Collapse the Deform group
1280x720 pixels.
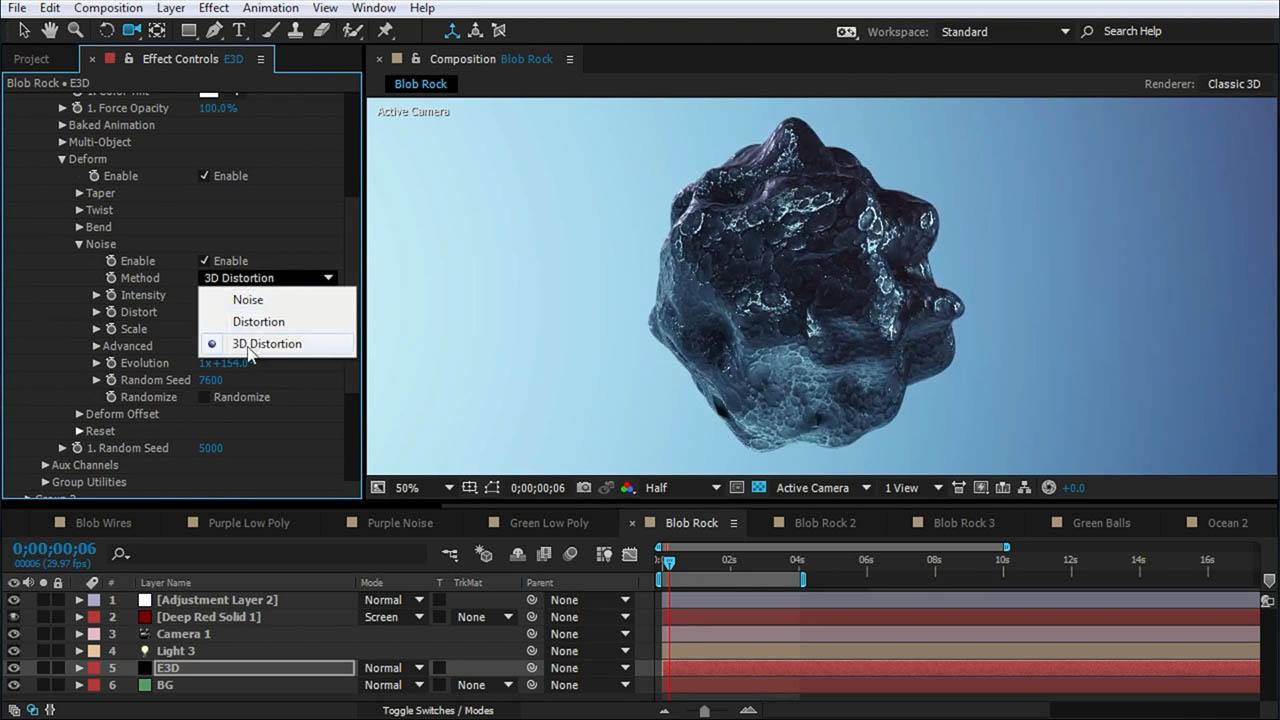(63, 159)
